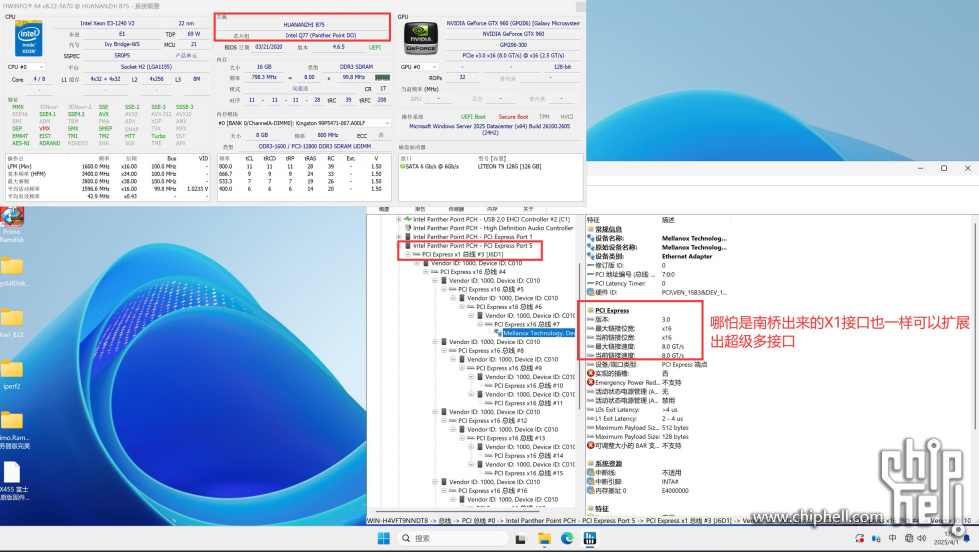Open the GPU #0 selector dropdown
The height and width of the screenshot is (552, 979).
point(419,67)
